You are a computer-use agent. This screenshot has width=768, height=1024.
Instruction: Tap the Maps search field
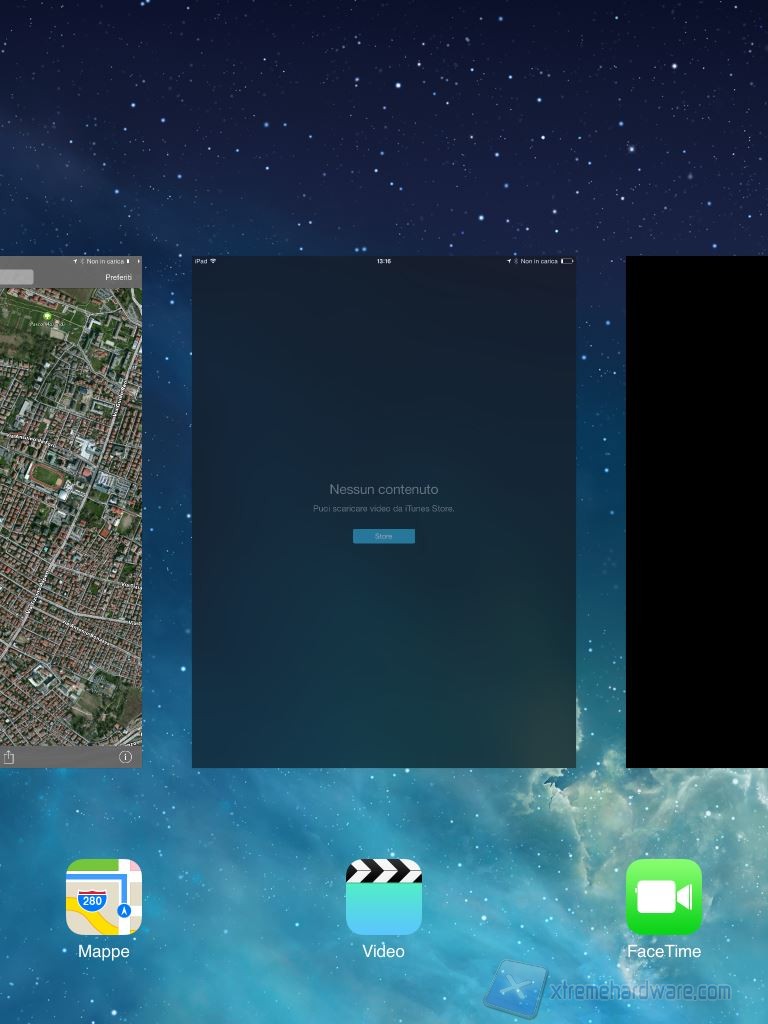pyautogui.click(x=16, y=277)
